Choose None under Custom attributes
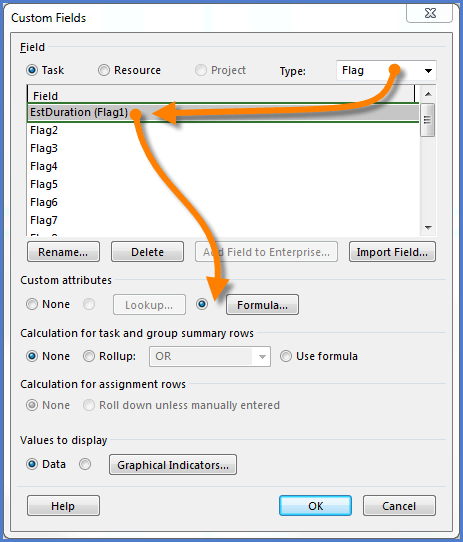463x542 pixels. pyautogui.click(x=32, y=304)
